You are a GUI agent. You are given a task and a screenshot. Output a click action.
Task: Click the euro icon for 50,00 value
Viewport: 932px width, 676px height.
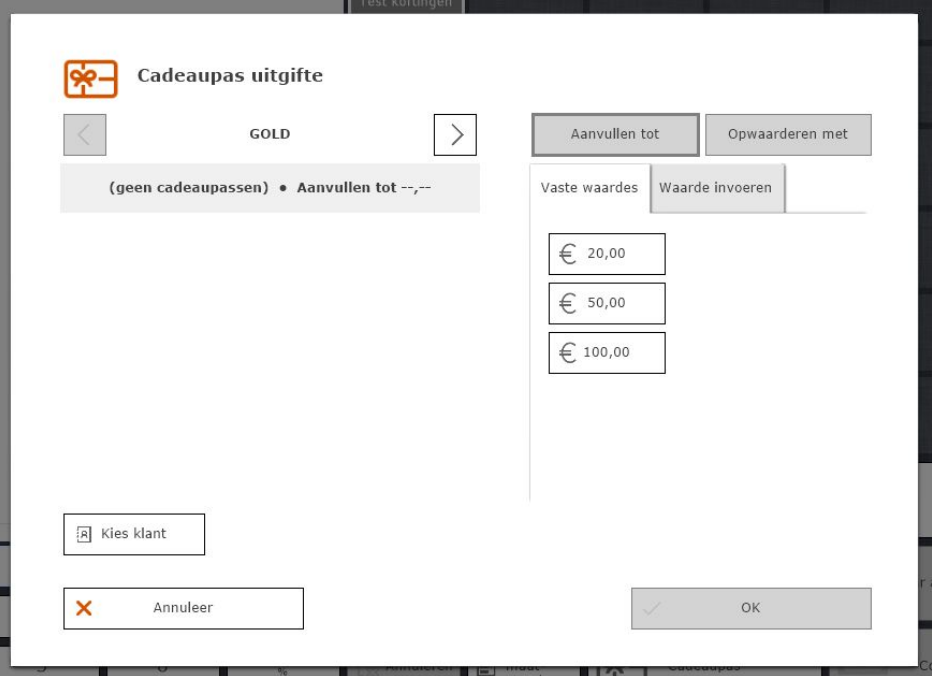click(568, 303)
